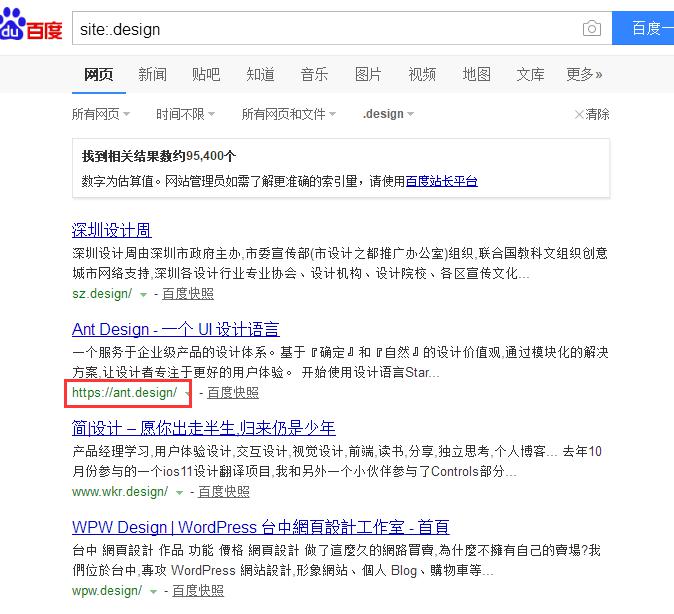Click the https://ant.design/ URL
This screenshot has width=674, height=614.
(x=125, y=393)
